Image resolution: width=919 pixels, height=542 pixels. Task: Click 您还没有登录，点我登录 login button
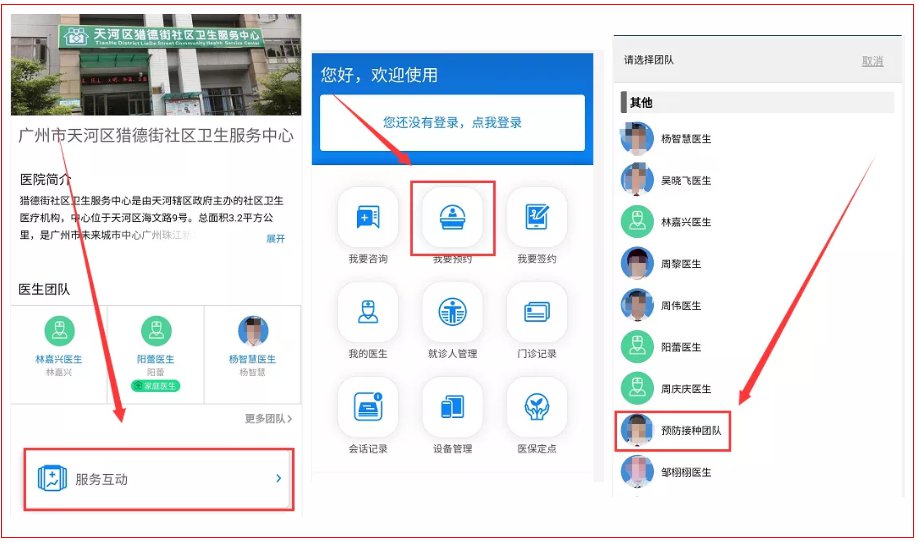pos(452,123)
